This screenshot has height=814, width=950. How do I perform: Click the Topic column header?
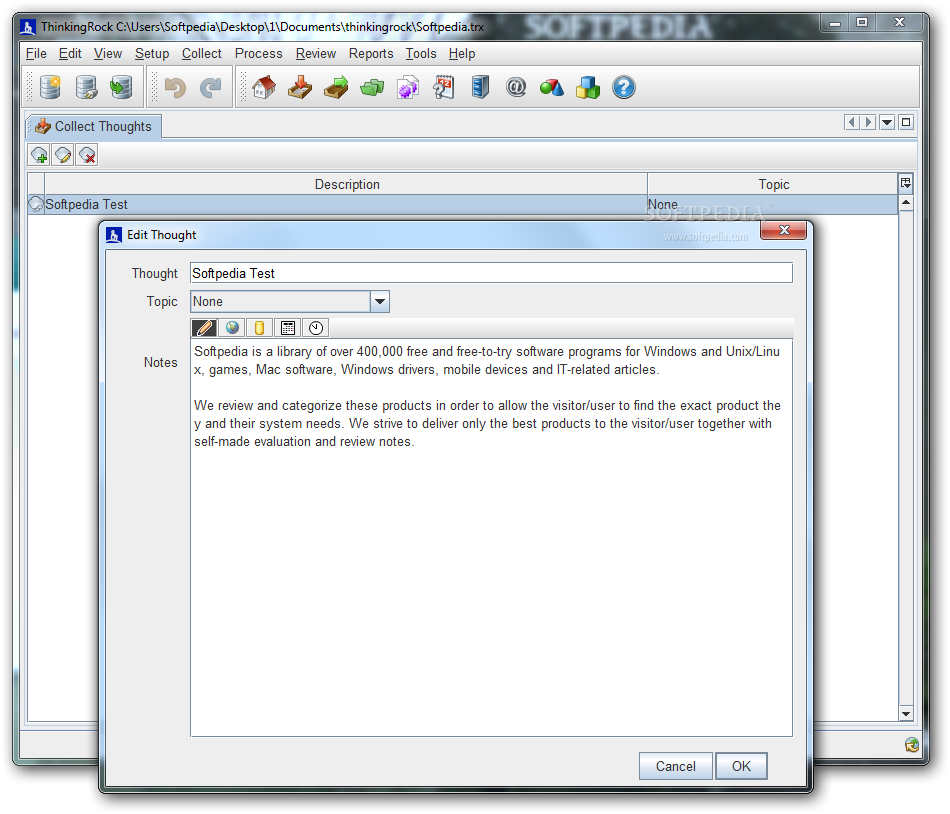pyautogui.click(x=773, y=184)
